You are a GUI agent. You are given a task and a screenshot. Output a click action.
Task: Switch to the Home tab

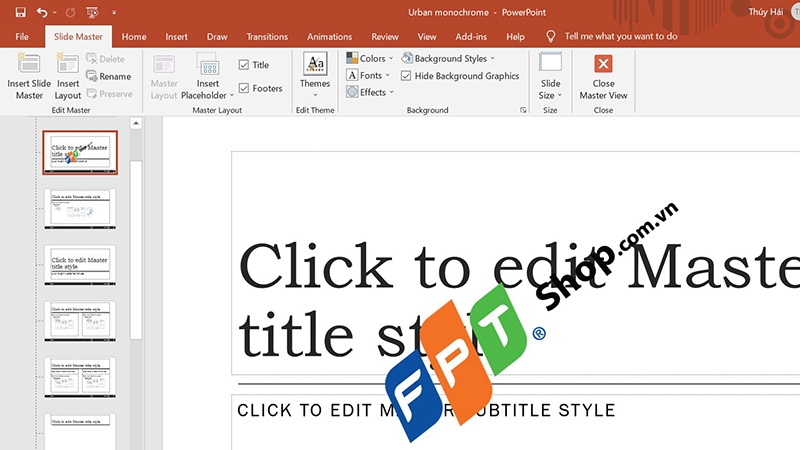point(134,37)
